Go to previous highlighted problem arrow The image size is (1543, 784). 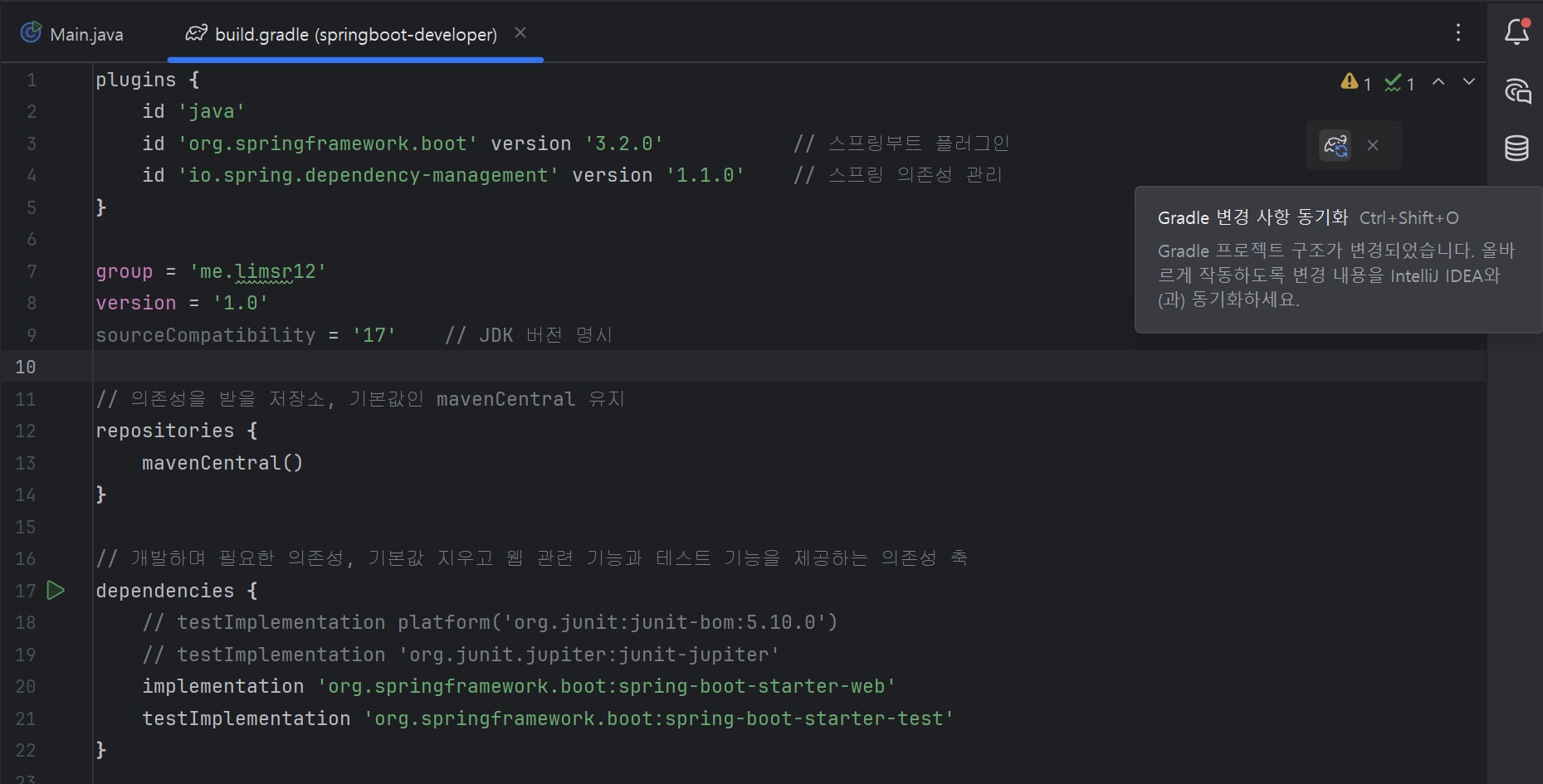(1438, 81)
